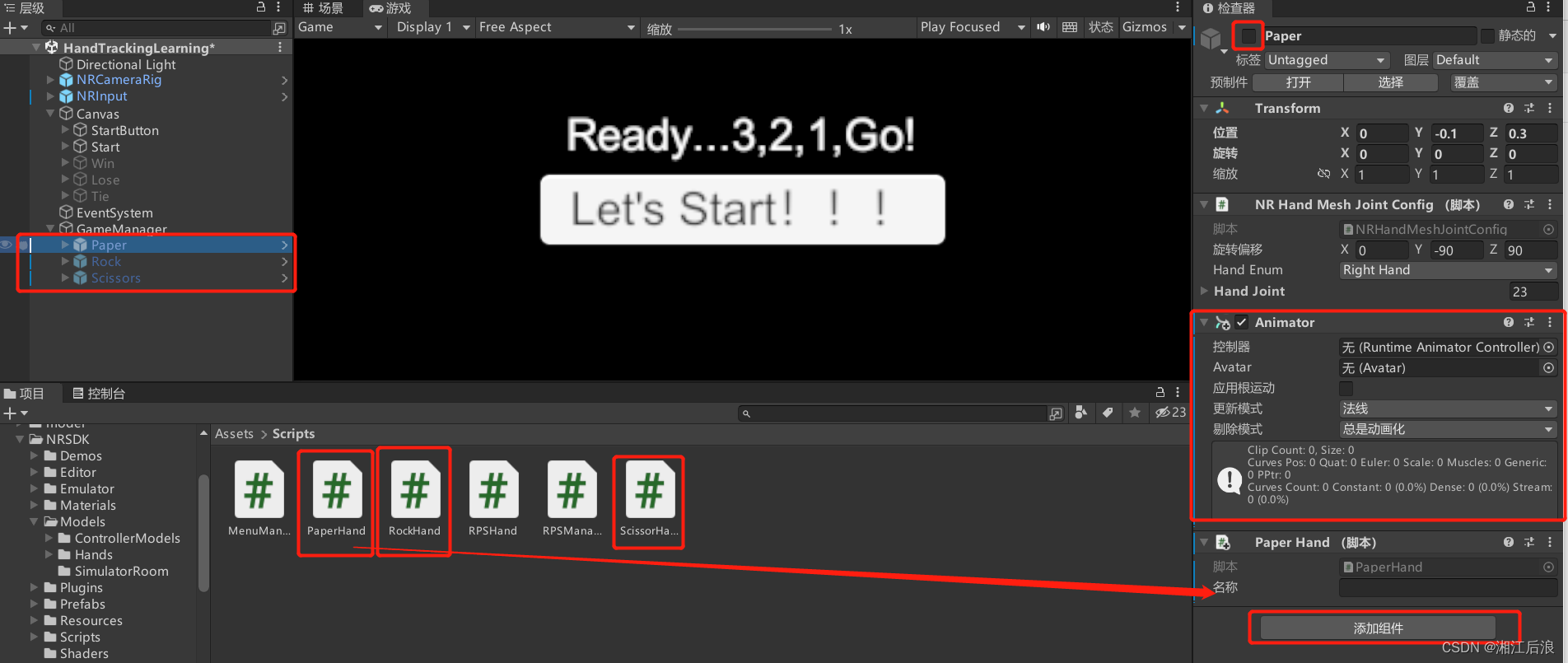
Task: Toggle hidden packages count icon showing 23
Action: click(1170, 413)
